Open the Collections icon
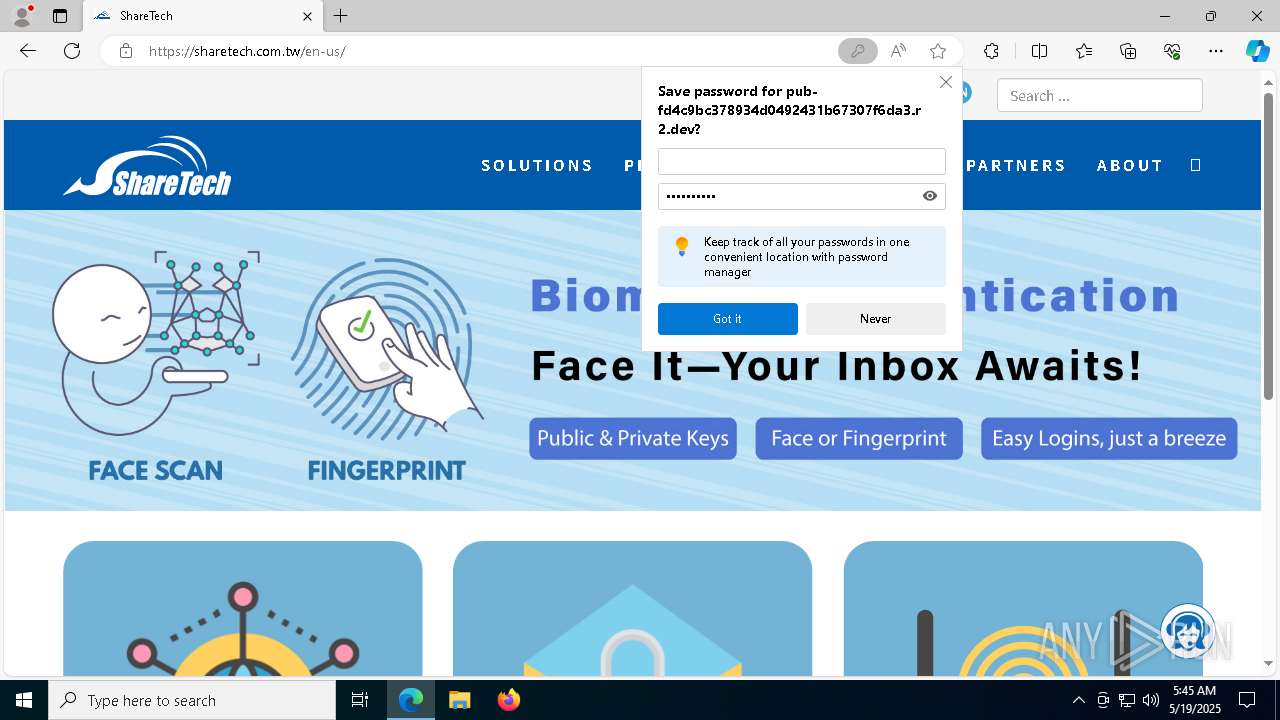This screenshot has width=1280, height=720. tap(1128, 51)
